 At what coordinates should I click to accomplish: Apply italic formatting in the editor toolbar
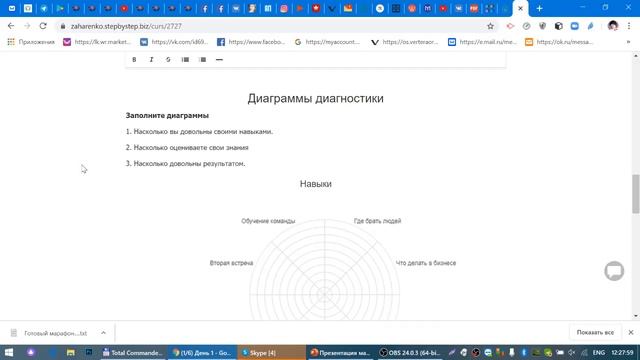click(x=151, y=60)
